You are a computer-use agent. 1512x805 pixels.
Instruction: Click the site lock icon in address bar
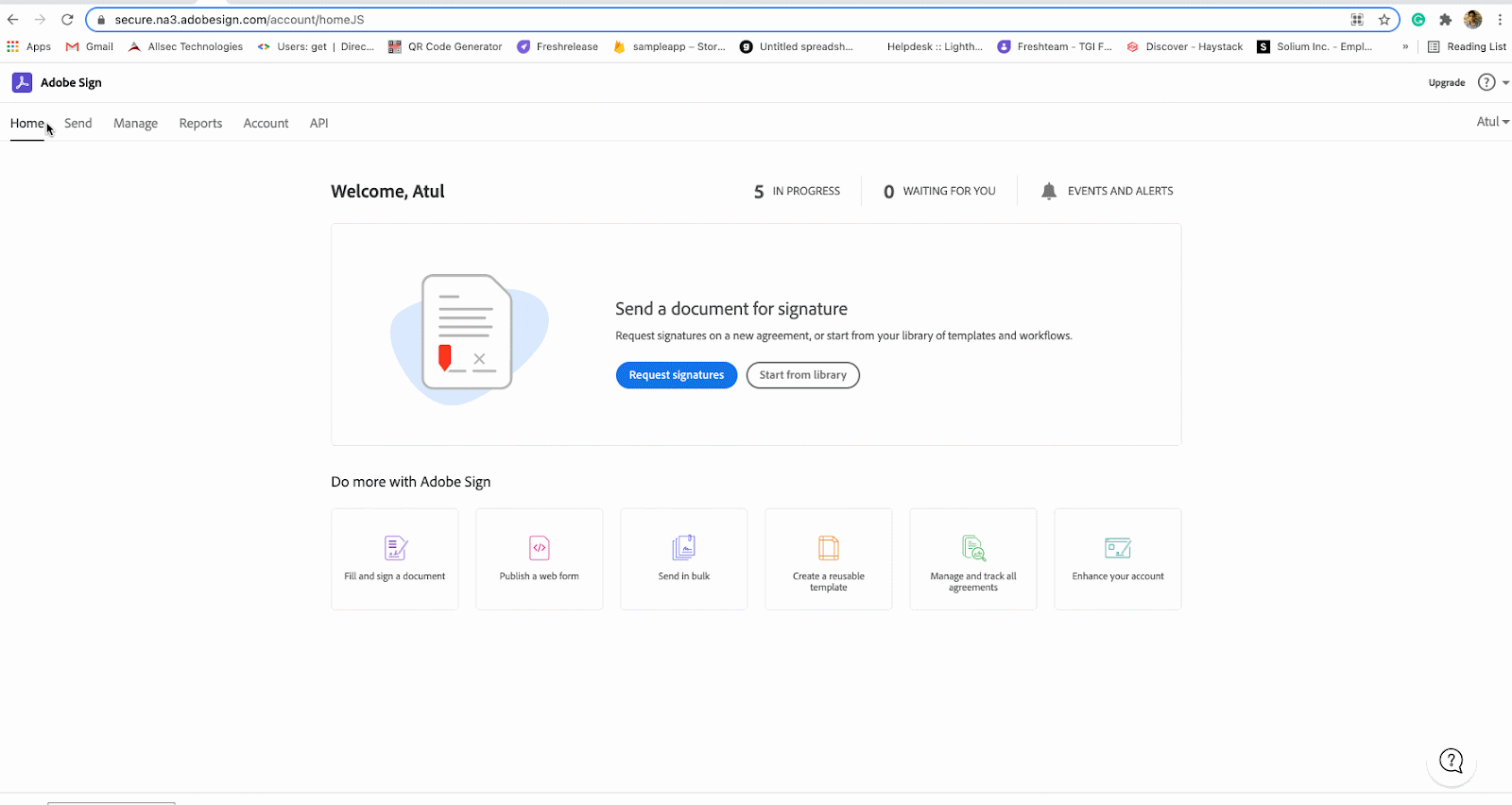point(101,19)
